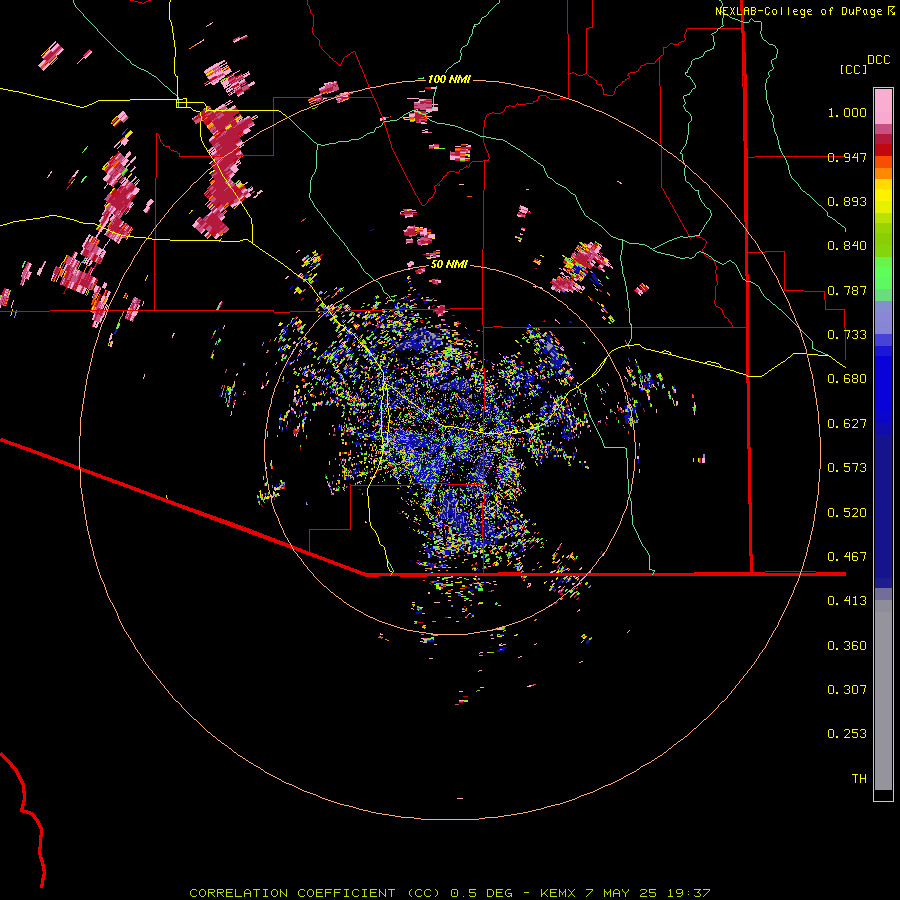The height and width of the screenshot is (900, 900).
Task: Click the TH threshold label
Action: [859, 779]
